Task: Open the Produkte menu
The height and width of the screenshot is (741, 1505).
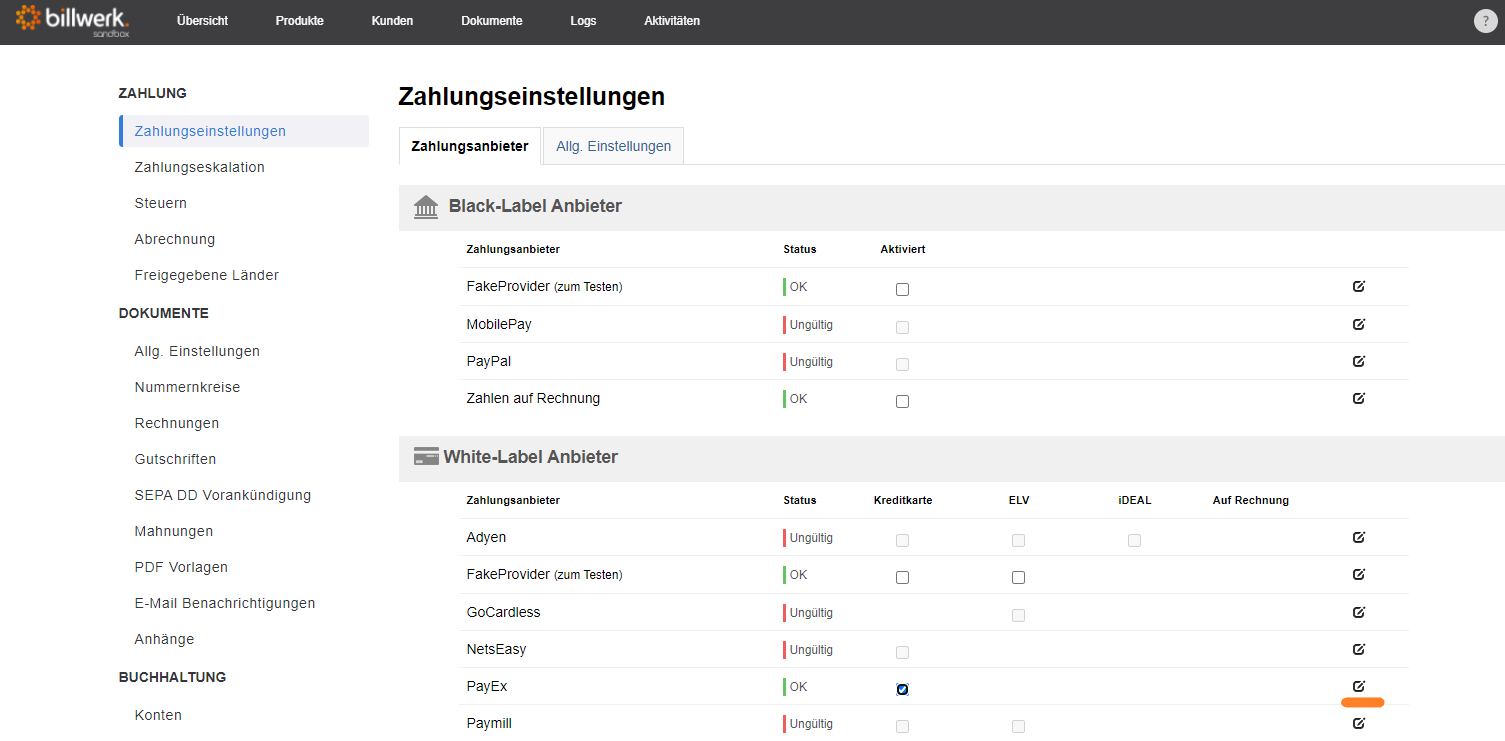Action: (299, 21)
